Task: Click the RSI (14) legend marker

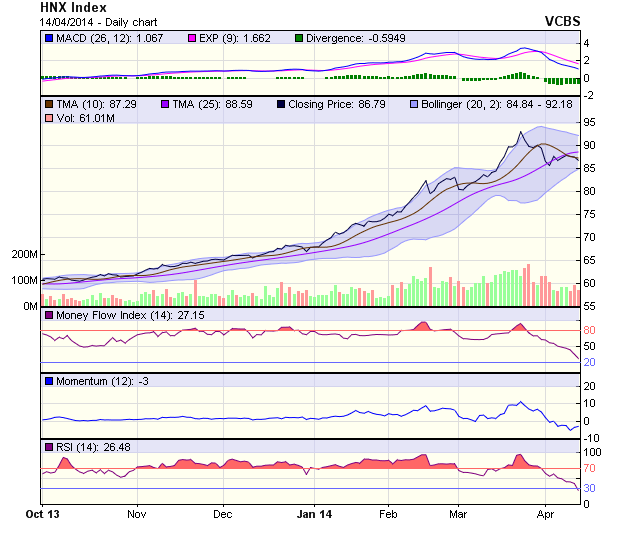Action: [x=49, y=447]
